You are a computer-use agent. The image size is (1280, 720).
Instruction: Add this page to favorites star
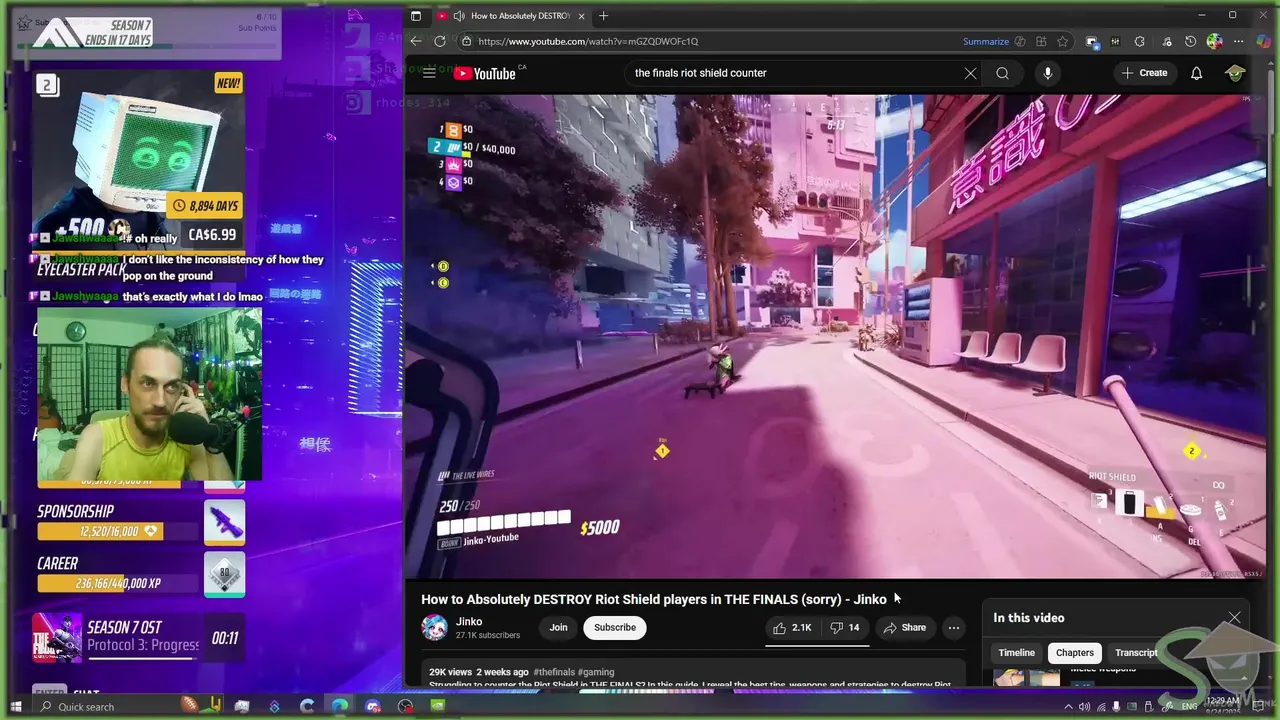[1062, 41]
